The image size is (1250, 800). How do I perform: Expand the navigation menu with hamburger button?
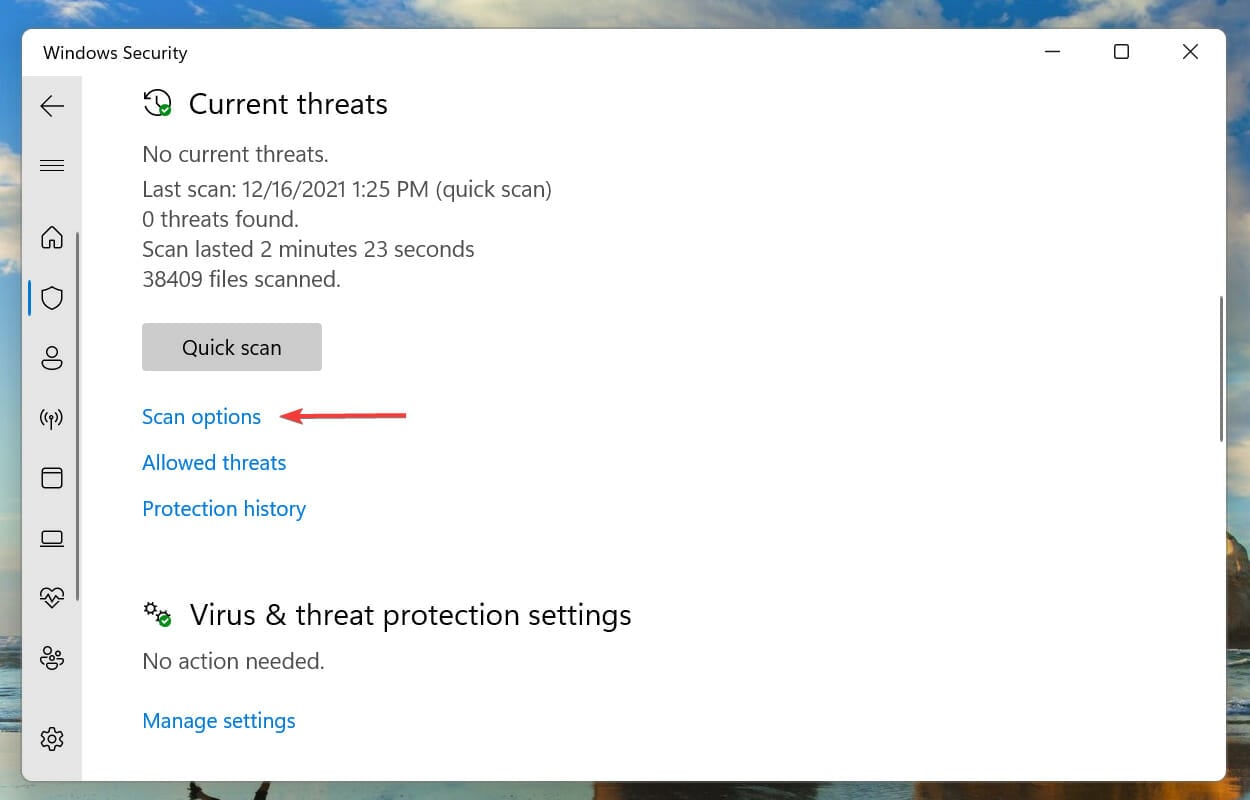click(x=52, y=164)
